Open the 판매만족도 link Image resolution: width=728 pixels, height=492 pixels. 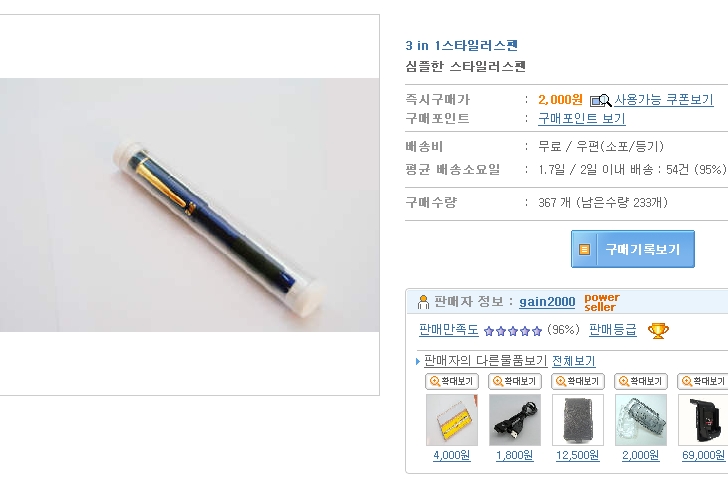click(448, 330)
